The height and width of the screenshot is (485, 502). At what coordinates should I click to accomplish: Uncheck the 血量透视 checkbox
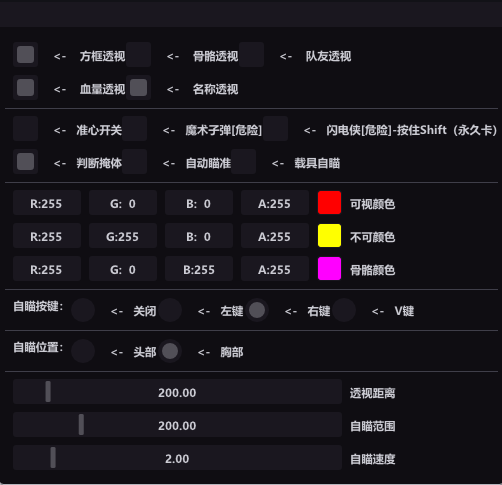[x=25, y=88]
